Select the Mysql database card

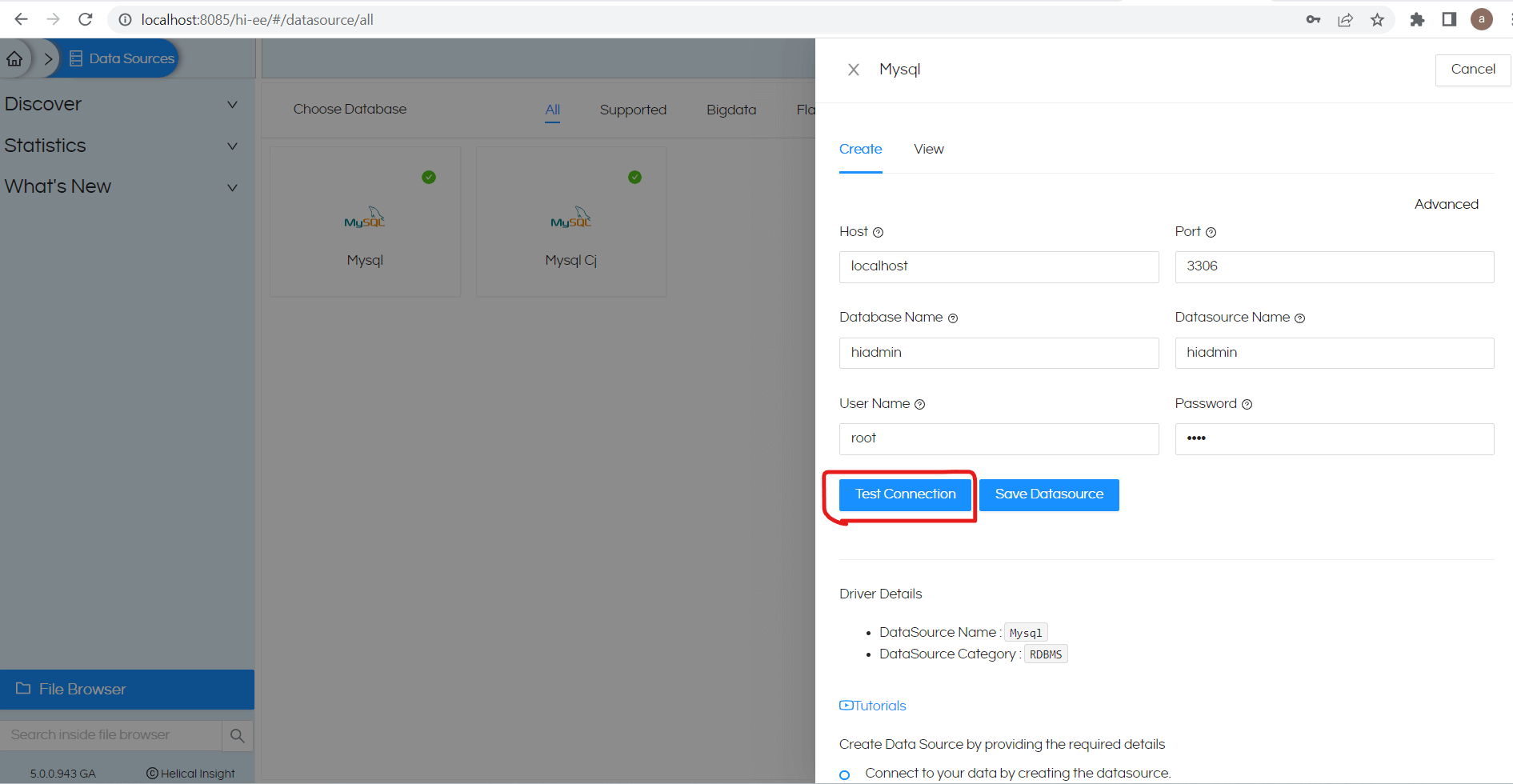(x=365, y=222)
